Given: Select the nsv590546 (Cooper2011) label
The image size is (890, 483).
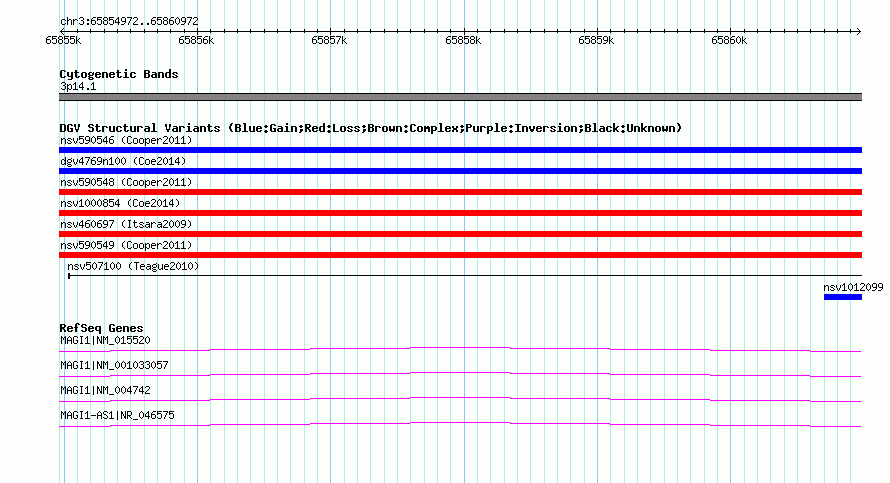Looking at the screenshot, I should pos(126,140).
